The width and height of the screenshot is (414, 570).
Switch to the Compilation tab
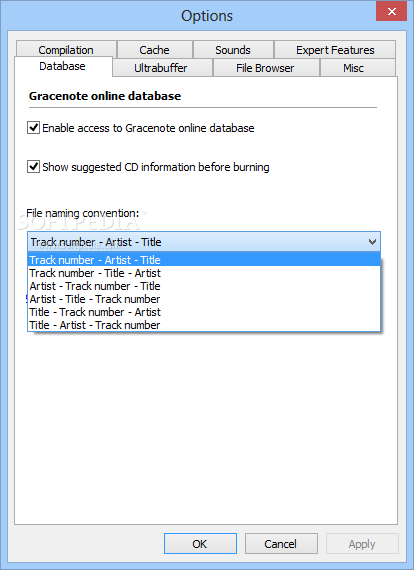click(x=66, y=49)
